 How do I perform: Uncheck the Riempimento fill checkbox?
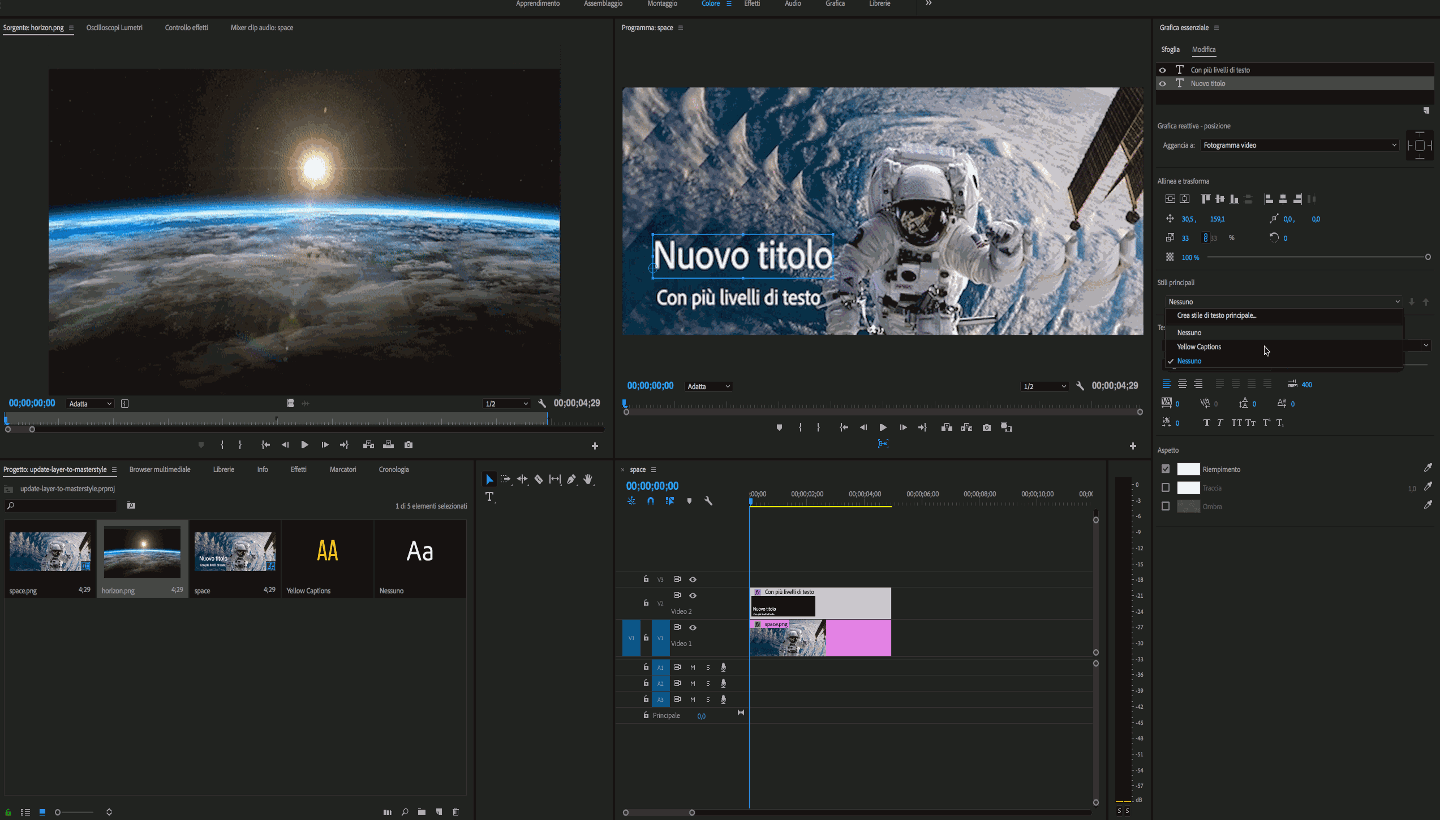click(x=1165, y=469)
